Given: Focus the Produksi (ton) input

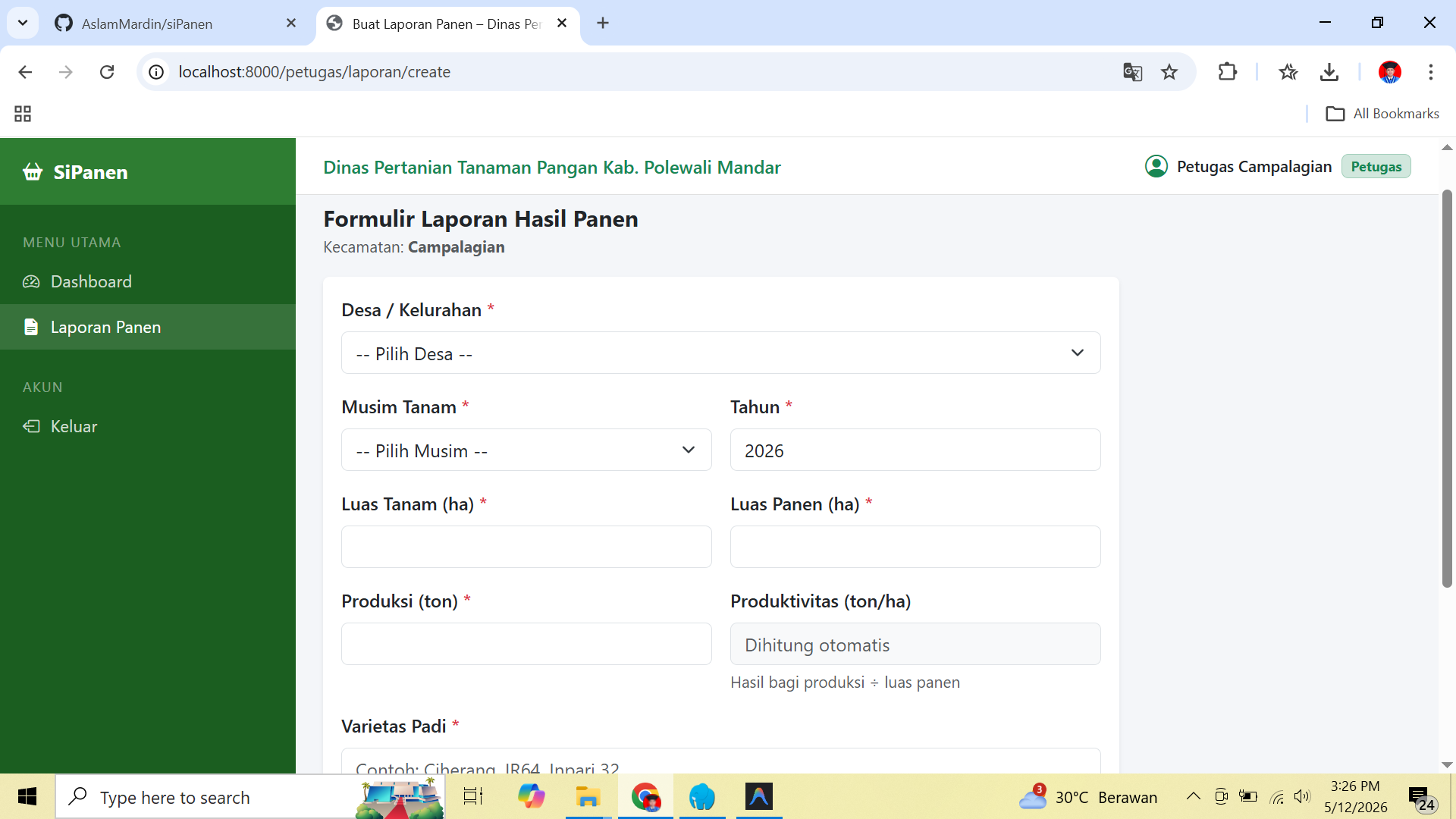Looking at the screenshot, I should (x=526, y=644).
